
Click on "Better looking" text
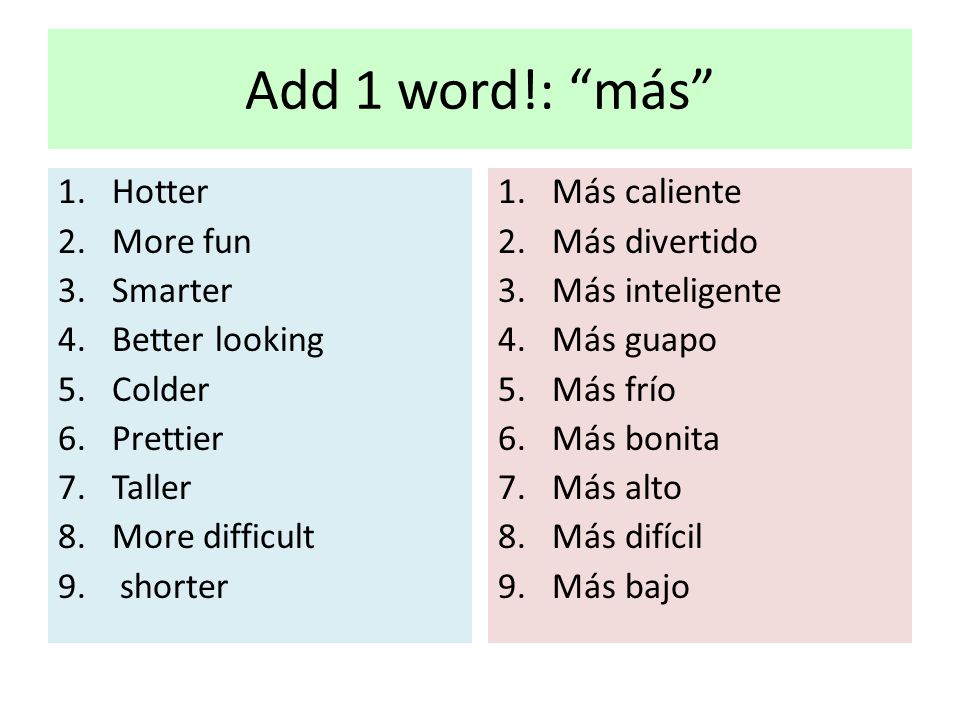(218, 341)
